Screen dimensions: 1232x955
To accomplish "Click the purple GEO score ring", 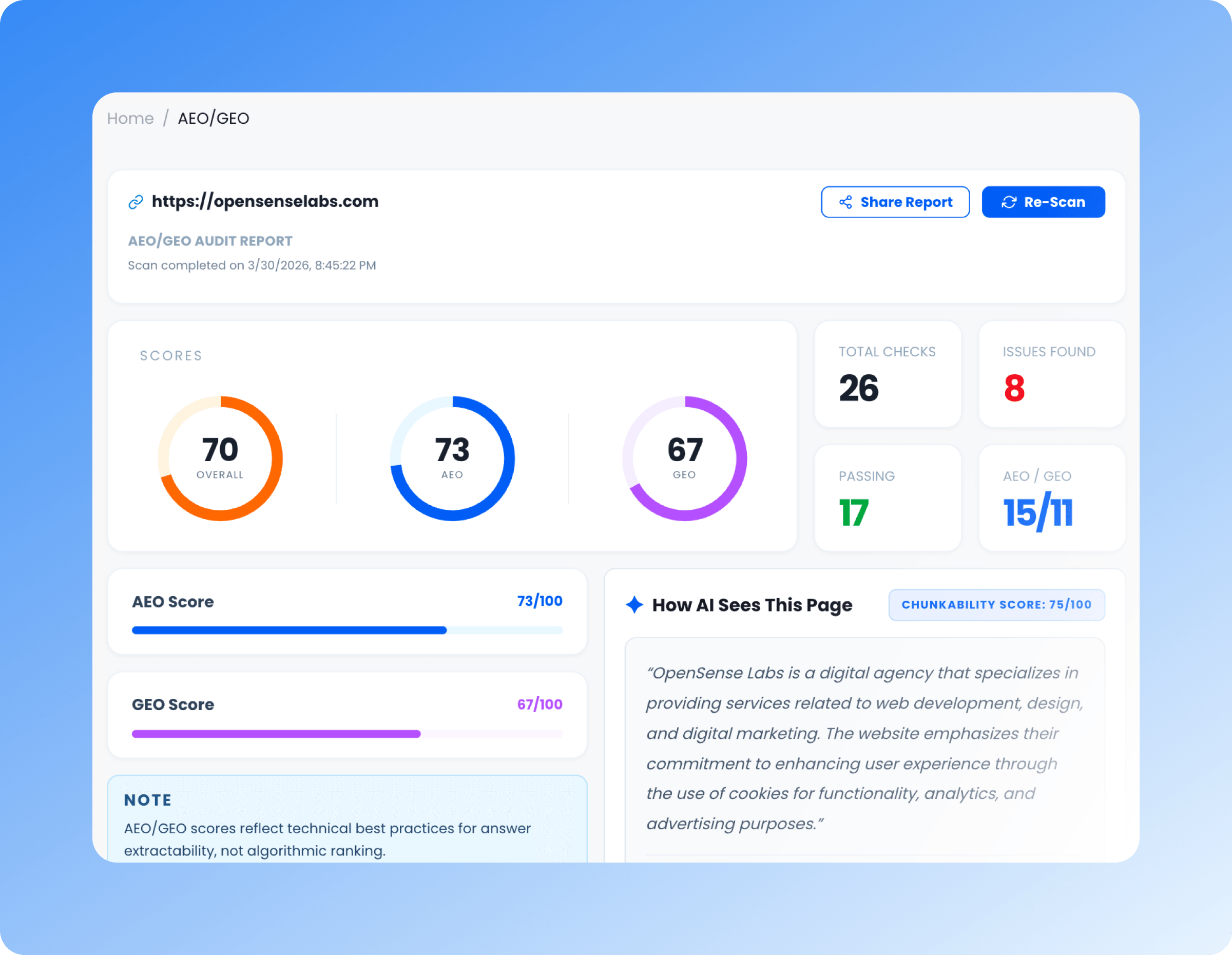I will pyautogui.click(x=685, y=458).
